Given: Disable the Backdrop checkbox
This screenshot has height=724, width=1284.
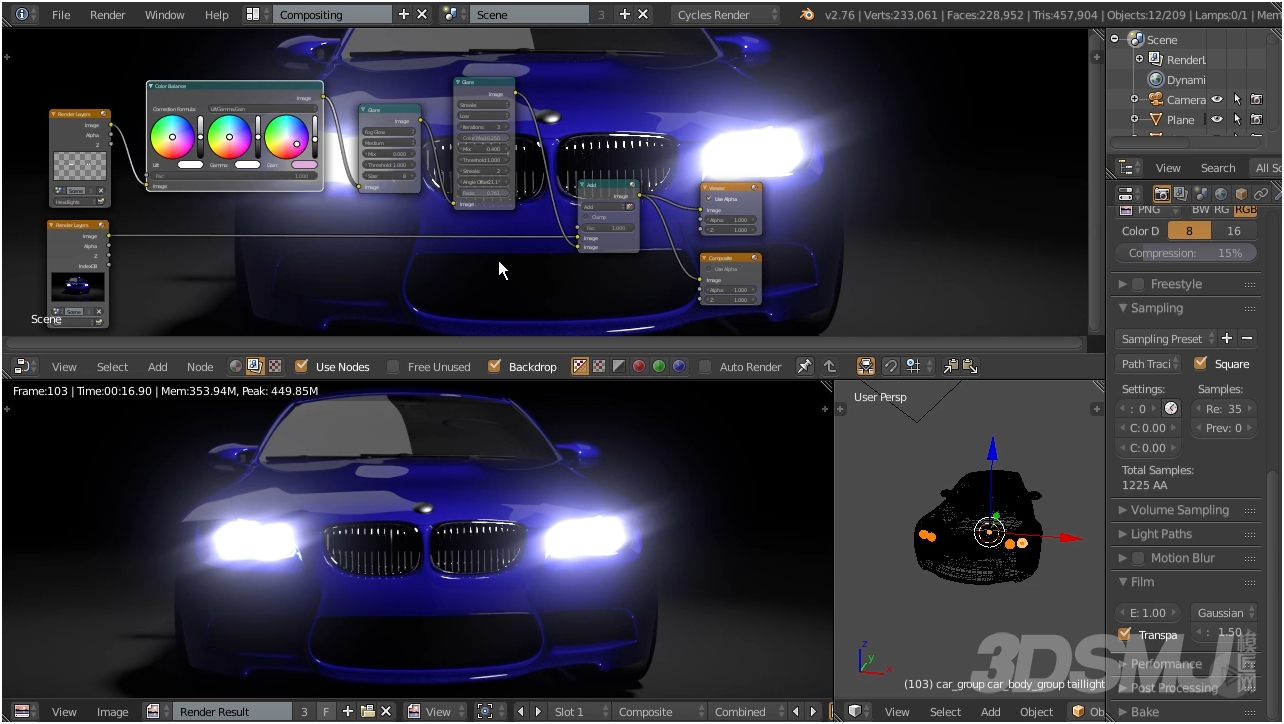Looking at the screenshot, I should (x=494, y=367).
